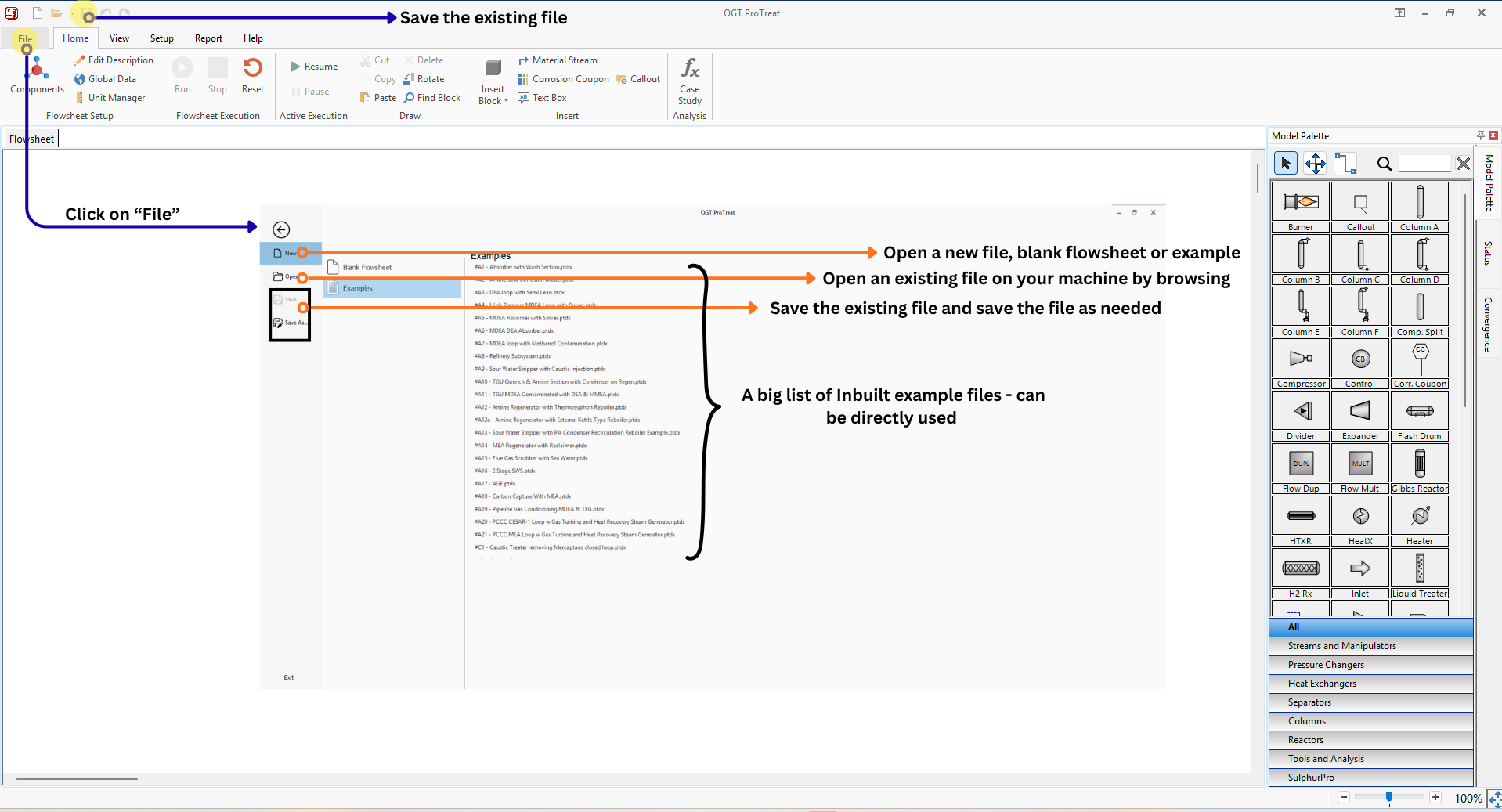Expand the Reactors palette category
Screen dimensions: 1502x812
[x=1370, y=740]
